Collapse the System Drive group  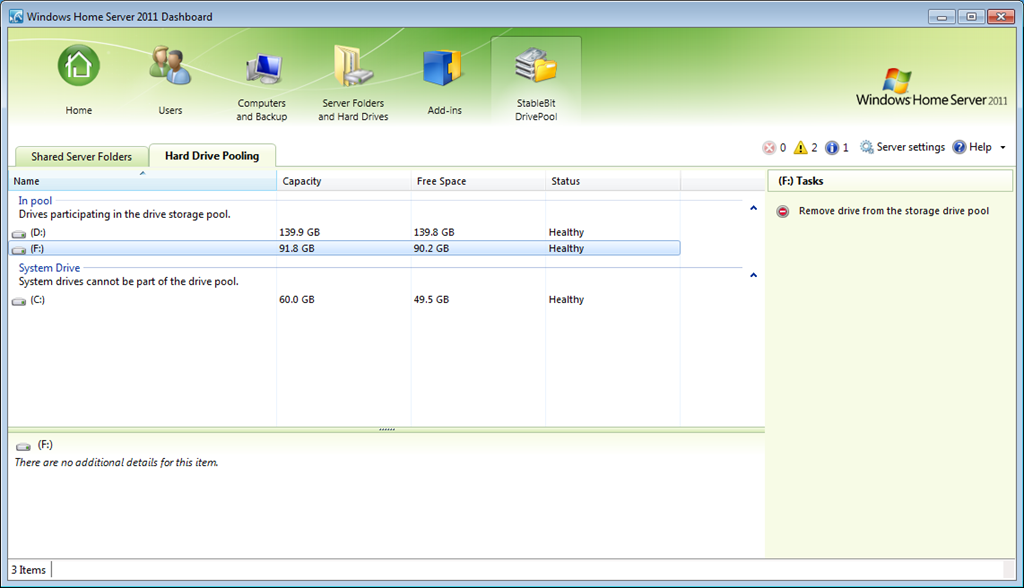[753, 275]
